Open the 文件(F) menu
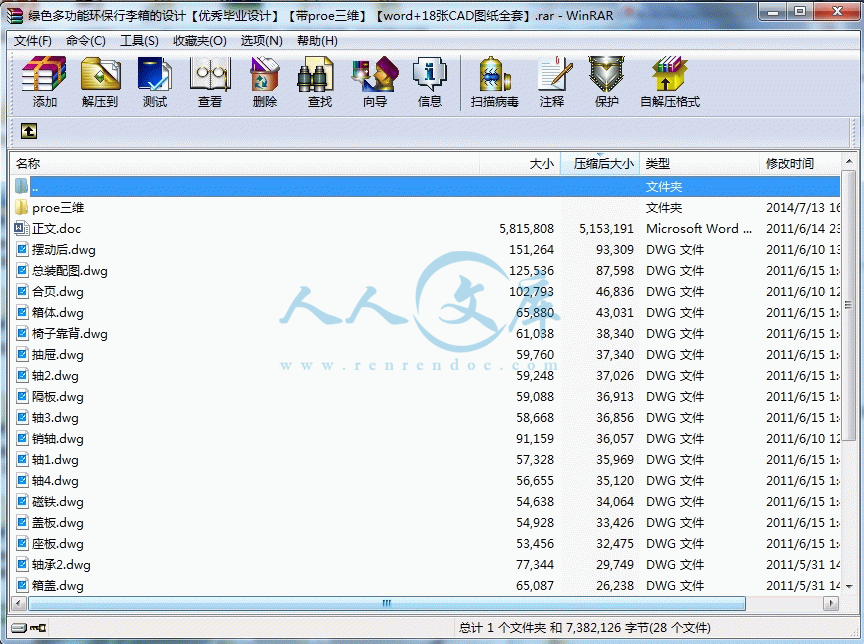Viewport: 864px width, 644px height. [33, 41]
